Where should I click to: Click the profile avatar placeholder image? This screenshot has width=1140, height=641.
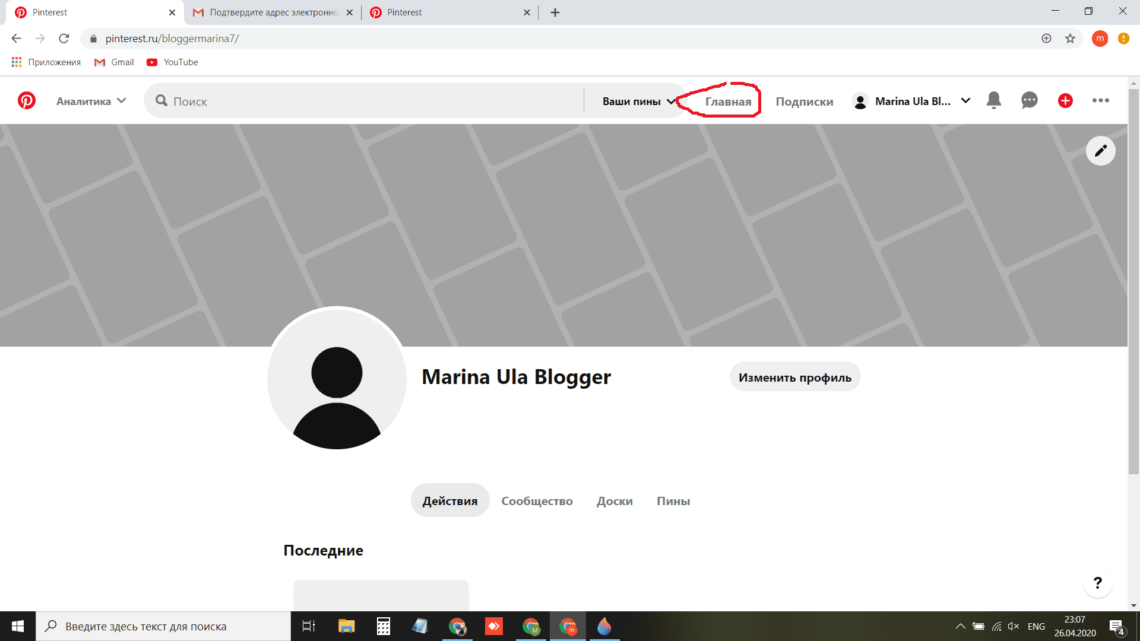coord(337,379)
